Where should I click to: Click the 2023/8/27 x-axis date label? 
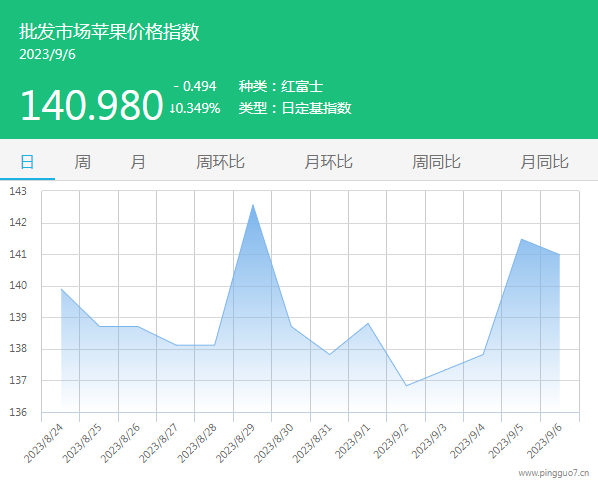[x=158, y=443]
